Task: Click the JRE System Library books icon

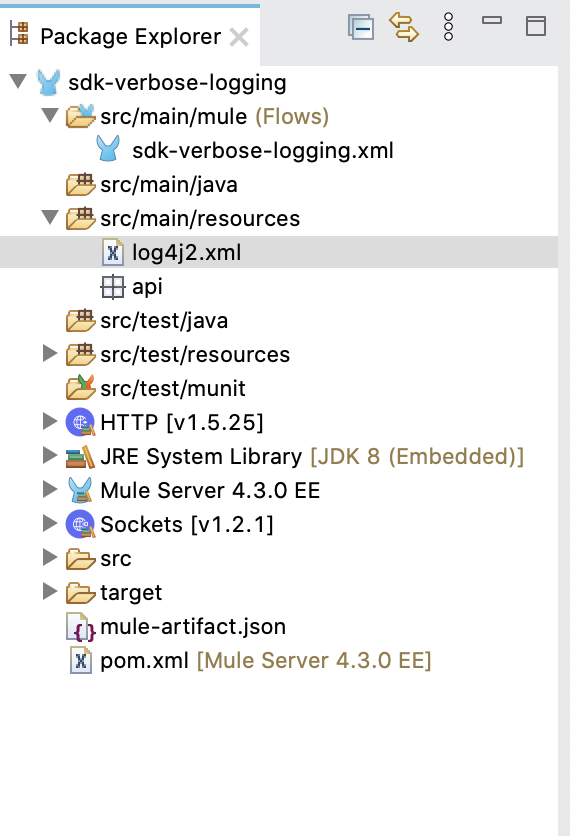Action: (x=81, y=457)
